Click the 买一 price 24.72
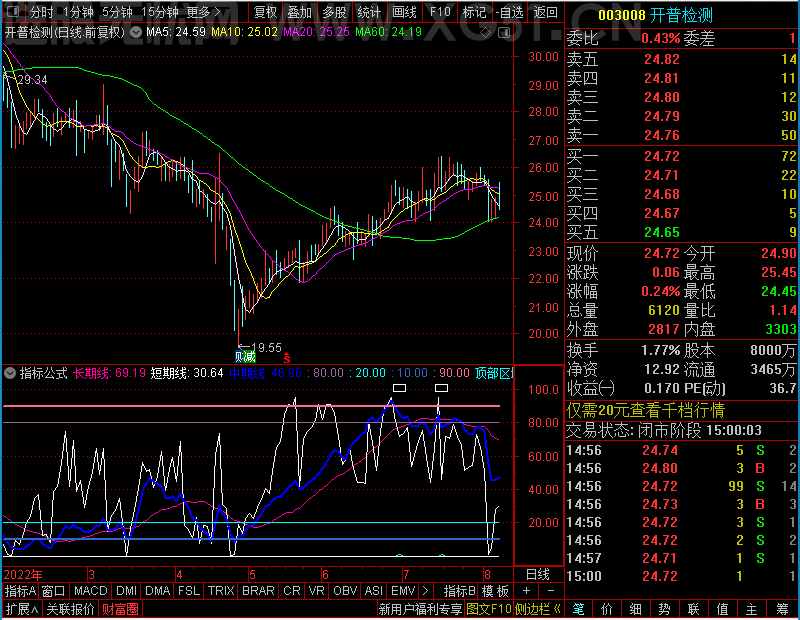The height and width of the screenshot is (620, 800). (662, 156)
